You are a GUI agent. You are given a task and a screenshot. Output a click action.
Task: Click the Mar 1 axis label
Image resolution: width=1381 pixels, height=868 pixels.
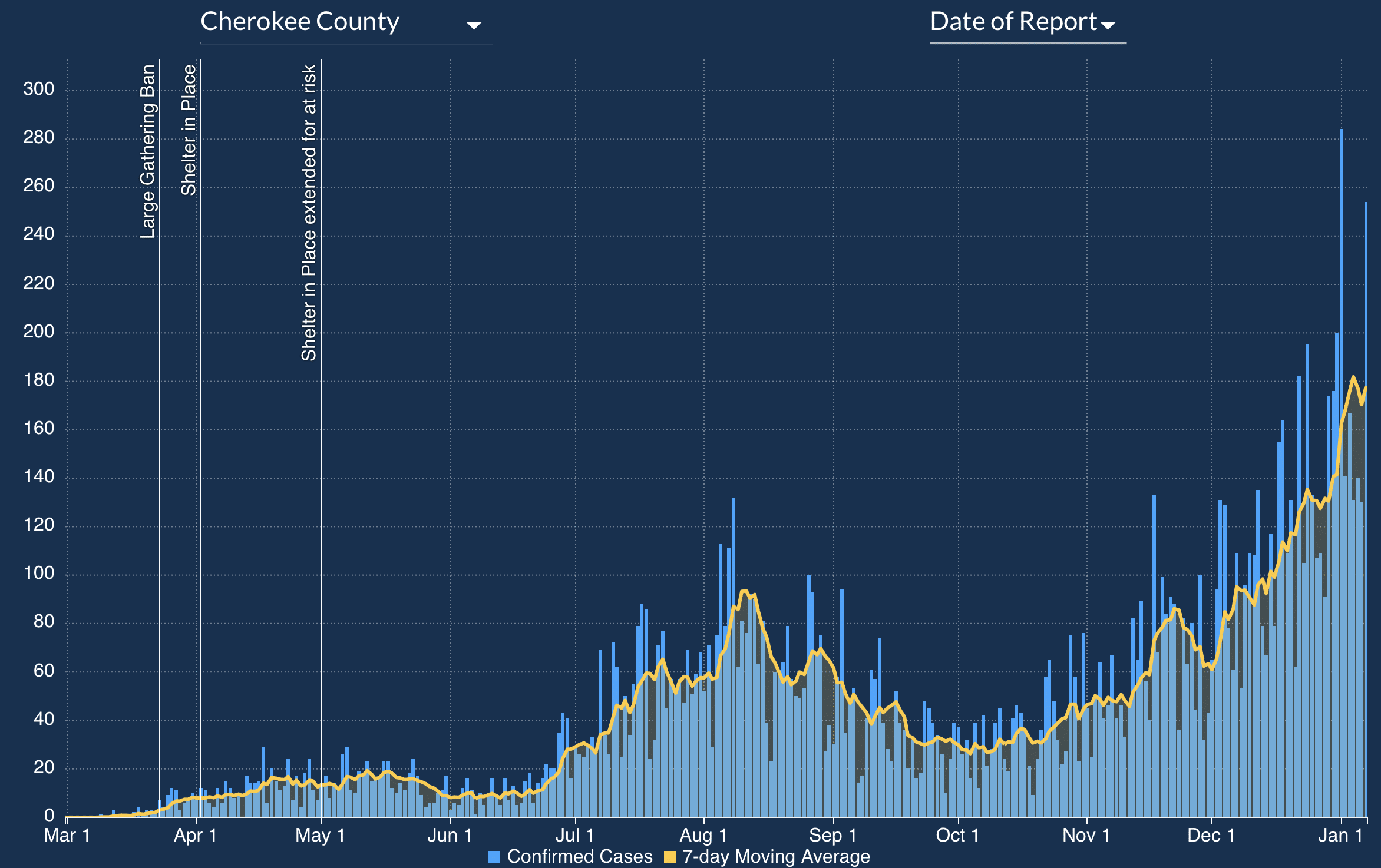point(67,835)
